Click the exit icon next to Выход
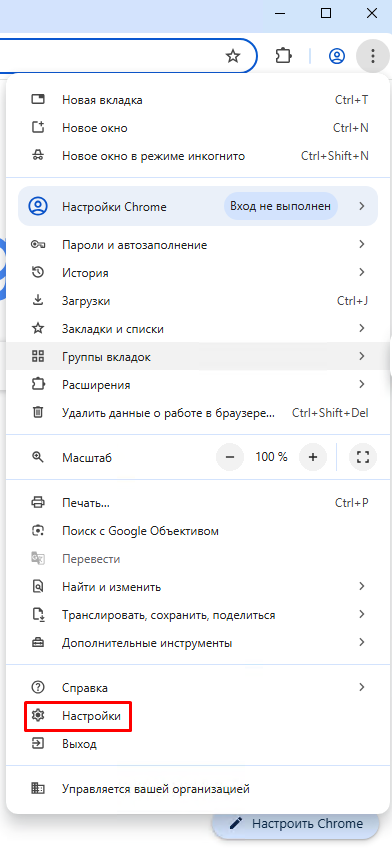 [x=38, y=743]
